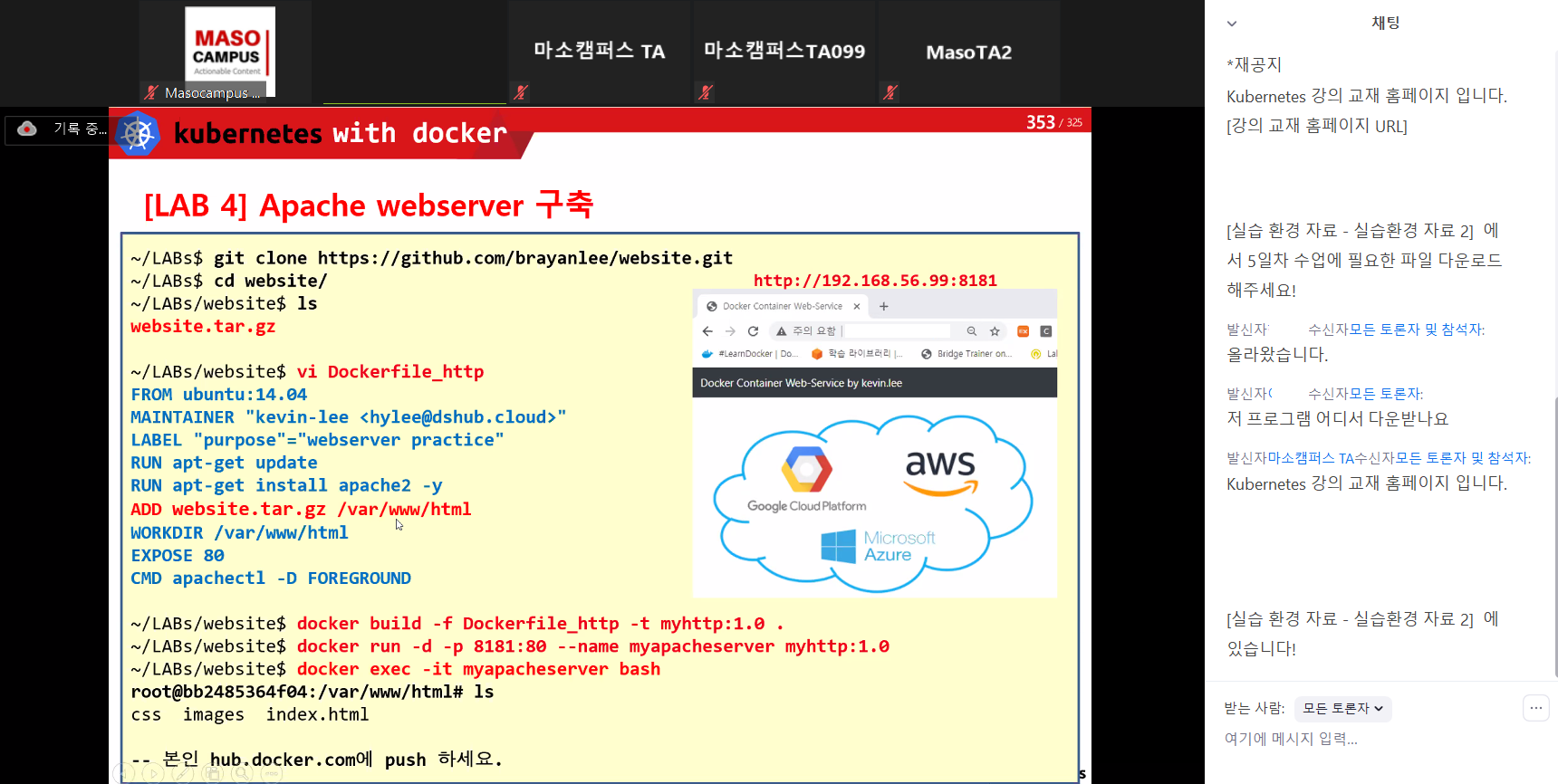Click the chat panel vertical scrollbar
The height and width of the screenshot is (784, 1558).
pos(1554,534)
